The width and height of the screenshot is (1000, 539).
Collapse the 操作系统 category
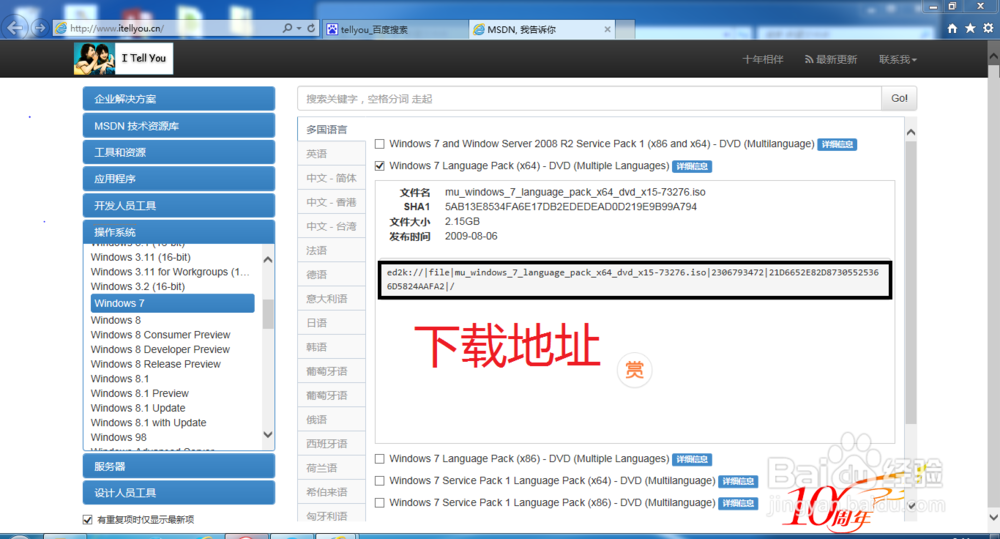click(x=179, y=232)
